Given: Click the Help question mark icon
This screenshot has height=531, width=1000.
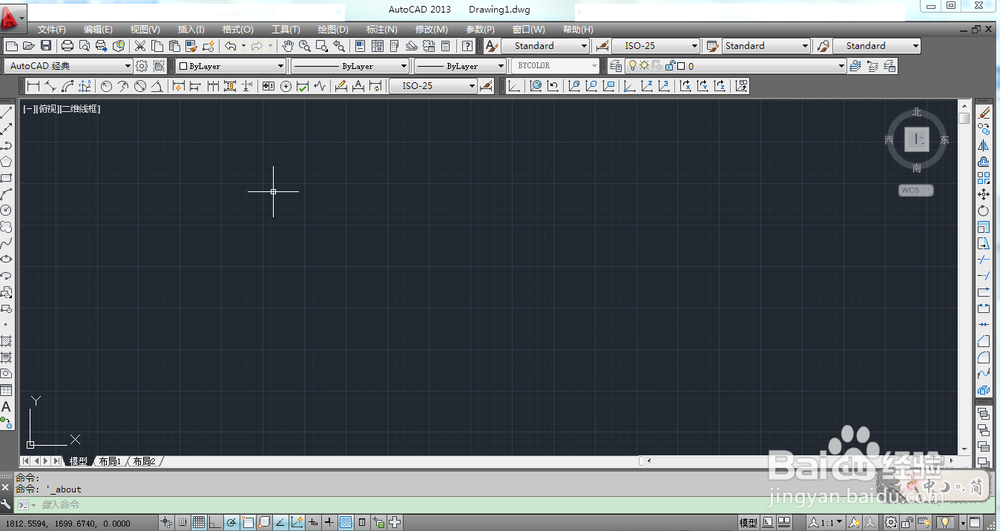Looking at the screenshot, I should click(467, 46).
